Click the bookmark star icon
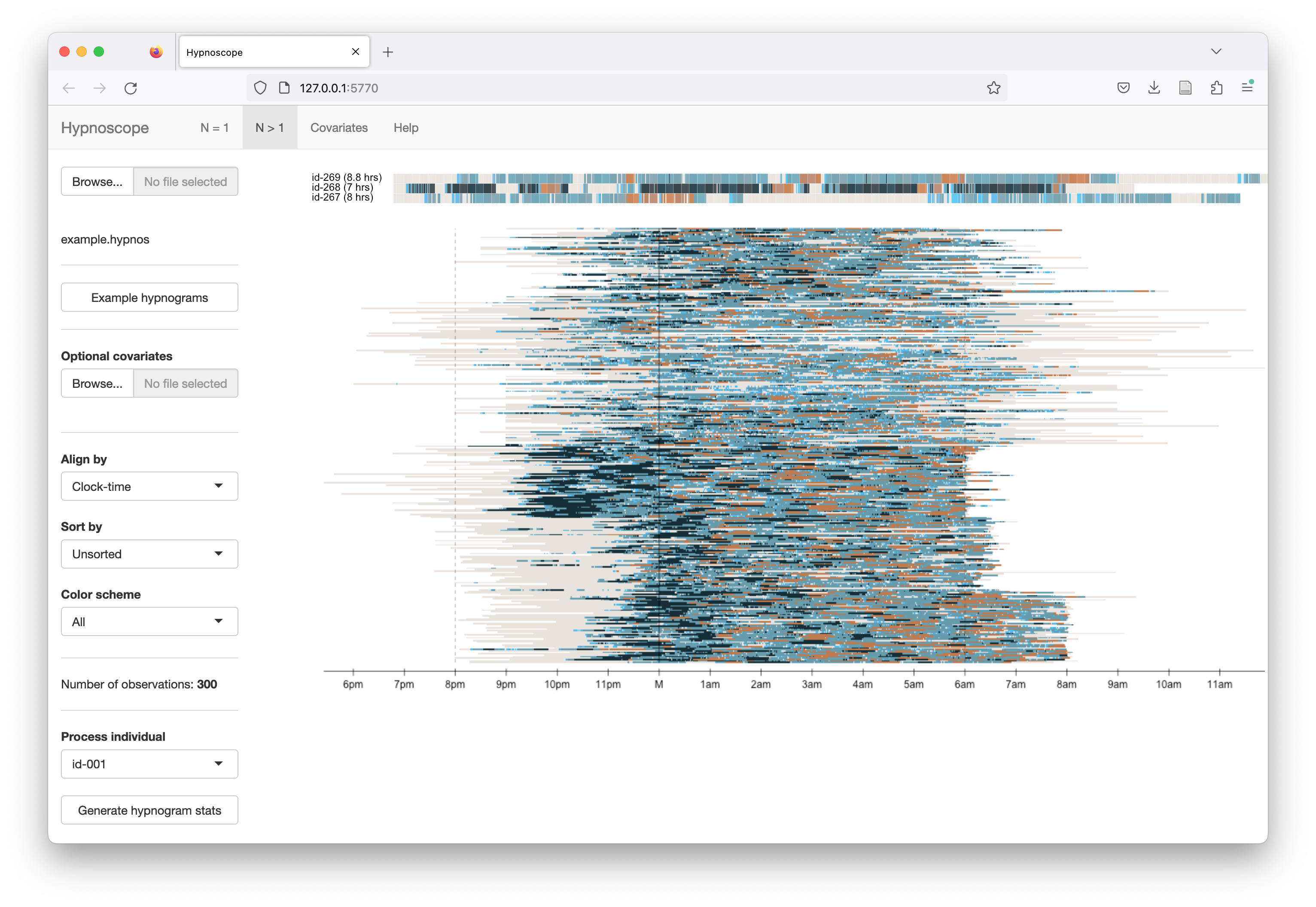Screen dimensions: 1316x907 [993, 88]
